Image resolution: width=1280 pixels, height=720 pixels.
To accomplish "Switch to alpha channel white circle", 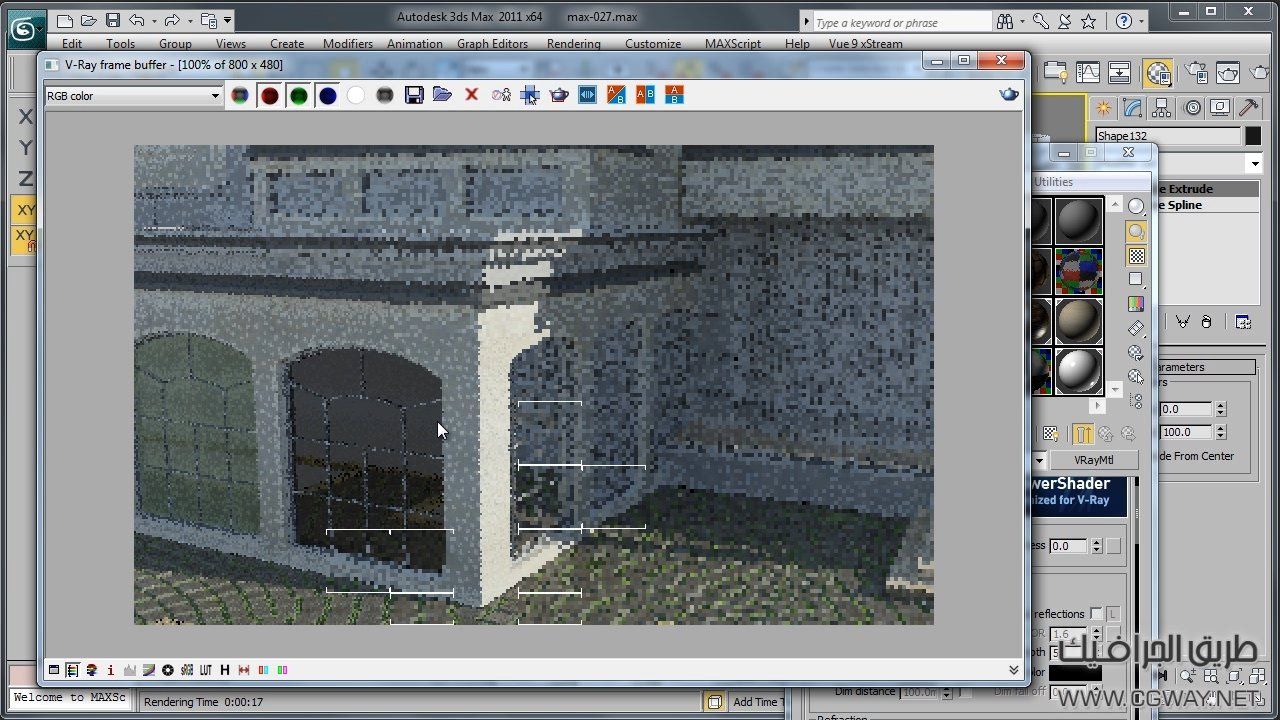I will tap(356, 96).
